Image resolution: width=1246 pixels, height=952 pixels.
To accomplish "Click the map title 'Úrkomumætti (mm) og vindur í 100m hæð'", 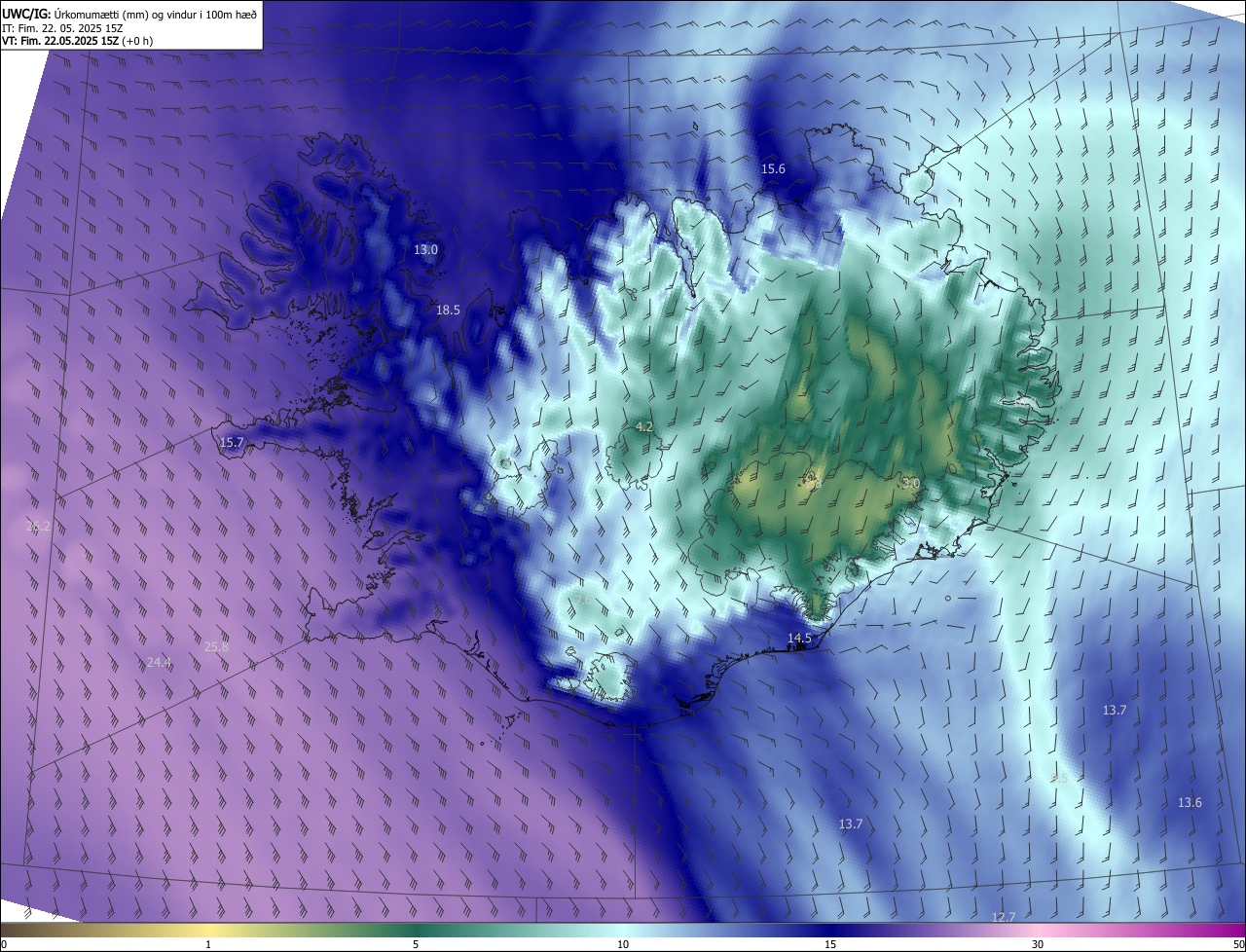I will (157, 13).
